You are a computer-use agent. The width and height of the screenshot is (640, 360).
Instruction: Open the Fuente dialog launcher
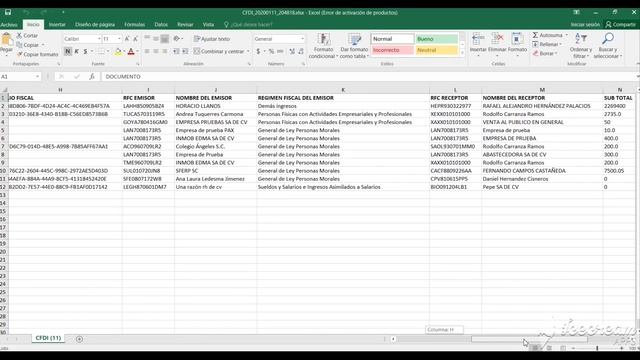point(138,64)
